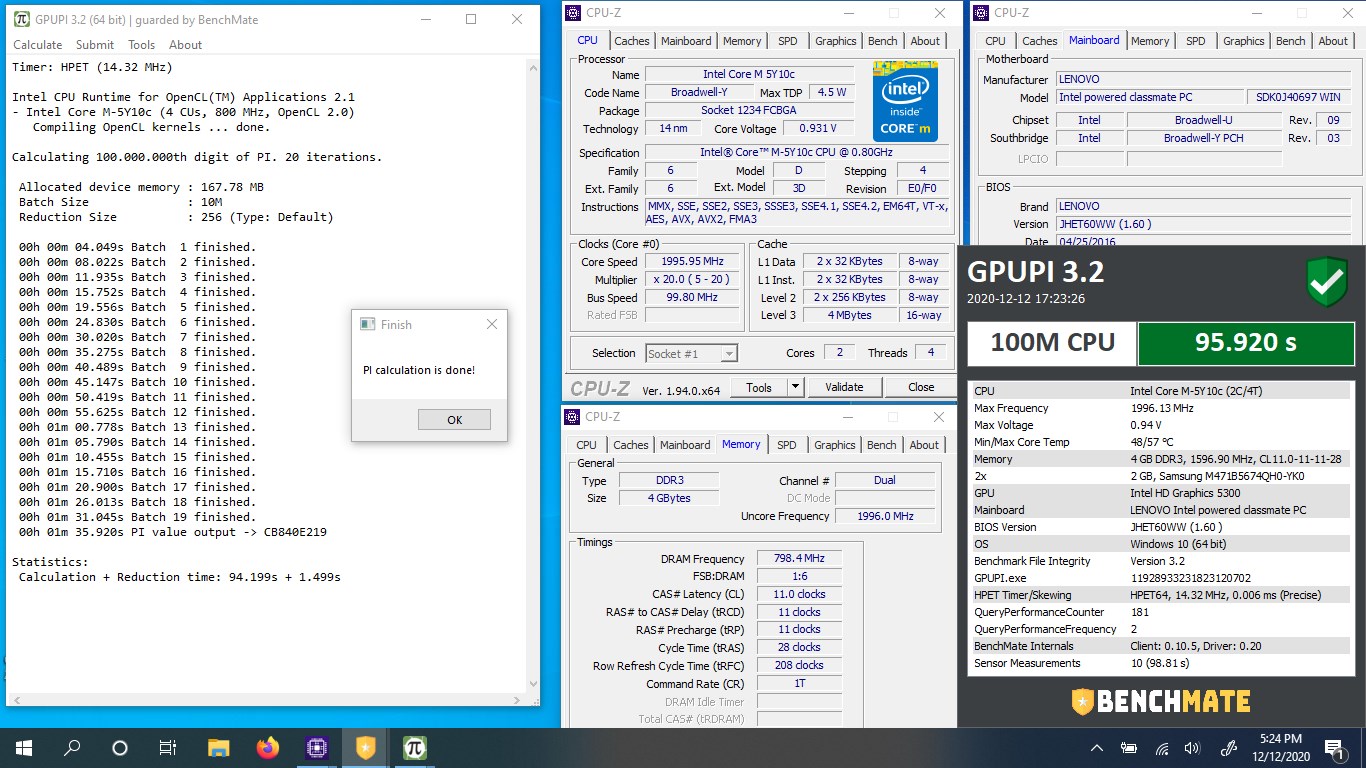The width and height of the screenshot is (1366, 768).
Task: Click the PI value output CB840E219 line
Action: point(173,532)
